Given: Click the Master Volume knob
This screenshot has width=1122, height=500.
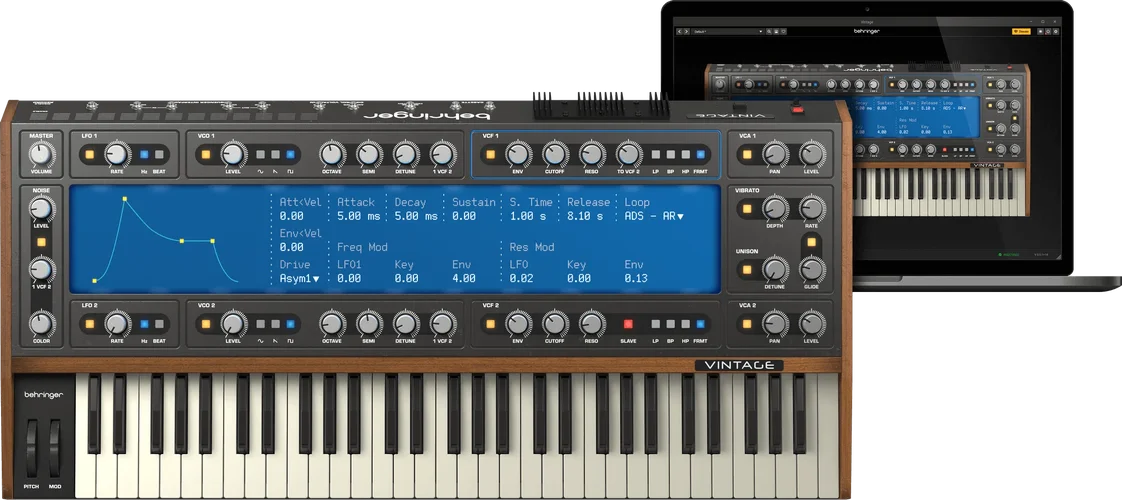Looking at the screenshot, I should point(41,154).
